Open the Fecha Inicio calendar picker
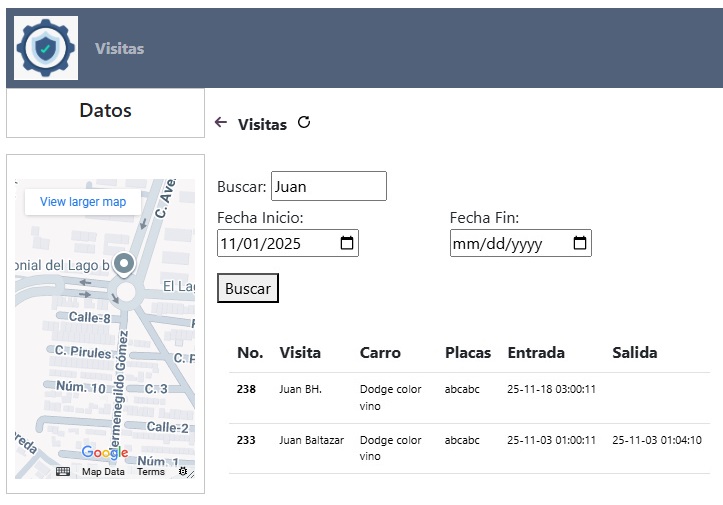The width and height of the screenshot is (723, 505). [346, 243]
